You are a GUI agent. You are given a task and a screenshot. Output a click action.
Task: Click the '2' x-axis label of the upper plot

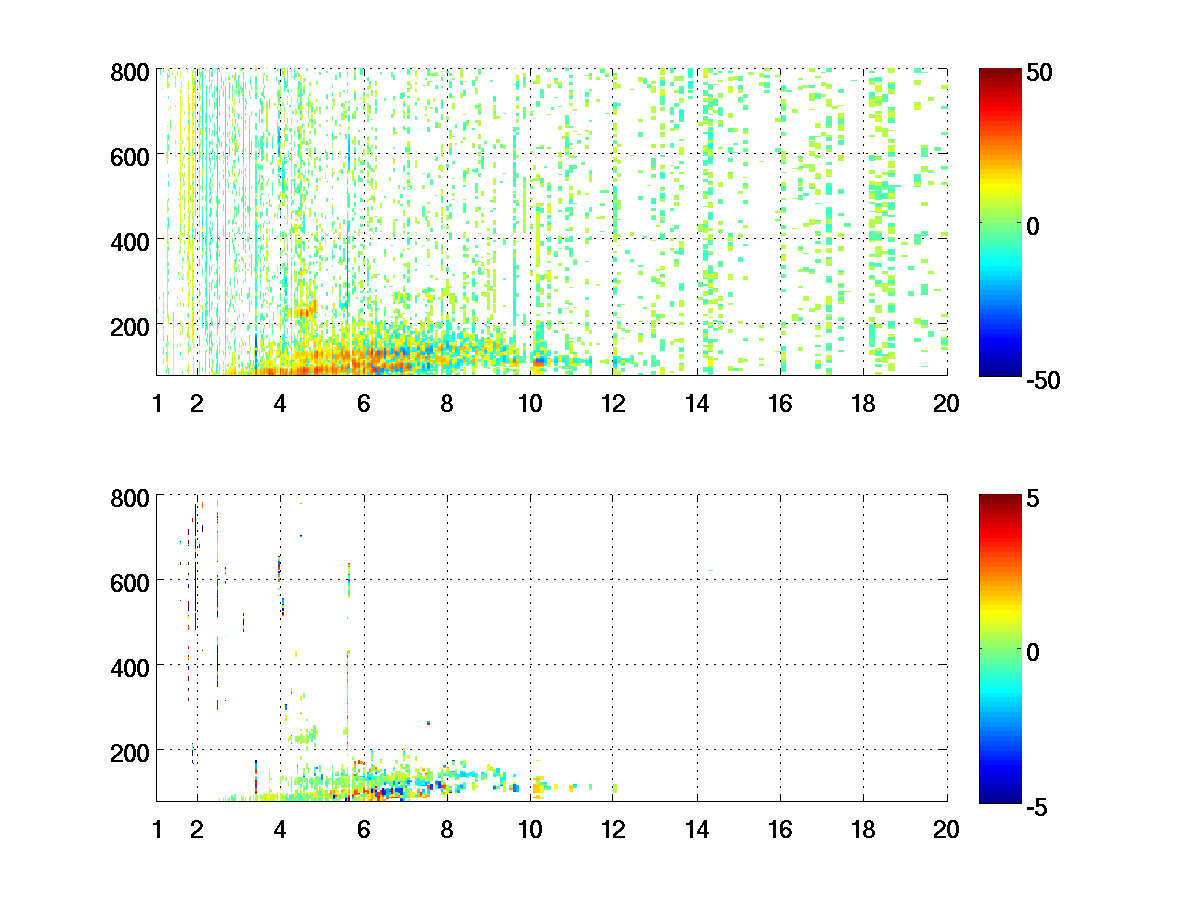197,403
